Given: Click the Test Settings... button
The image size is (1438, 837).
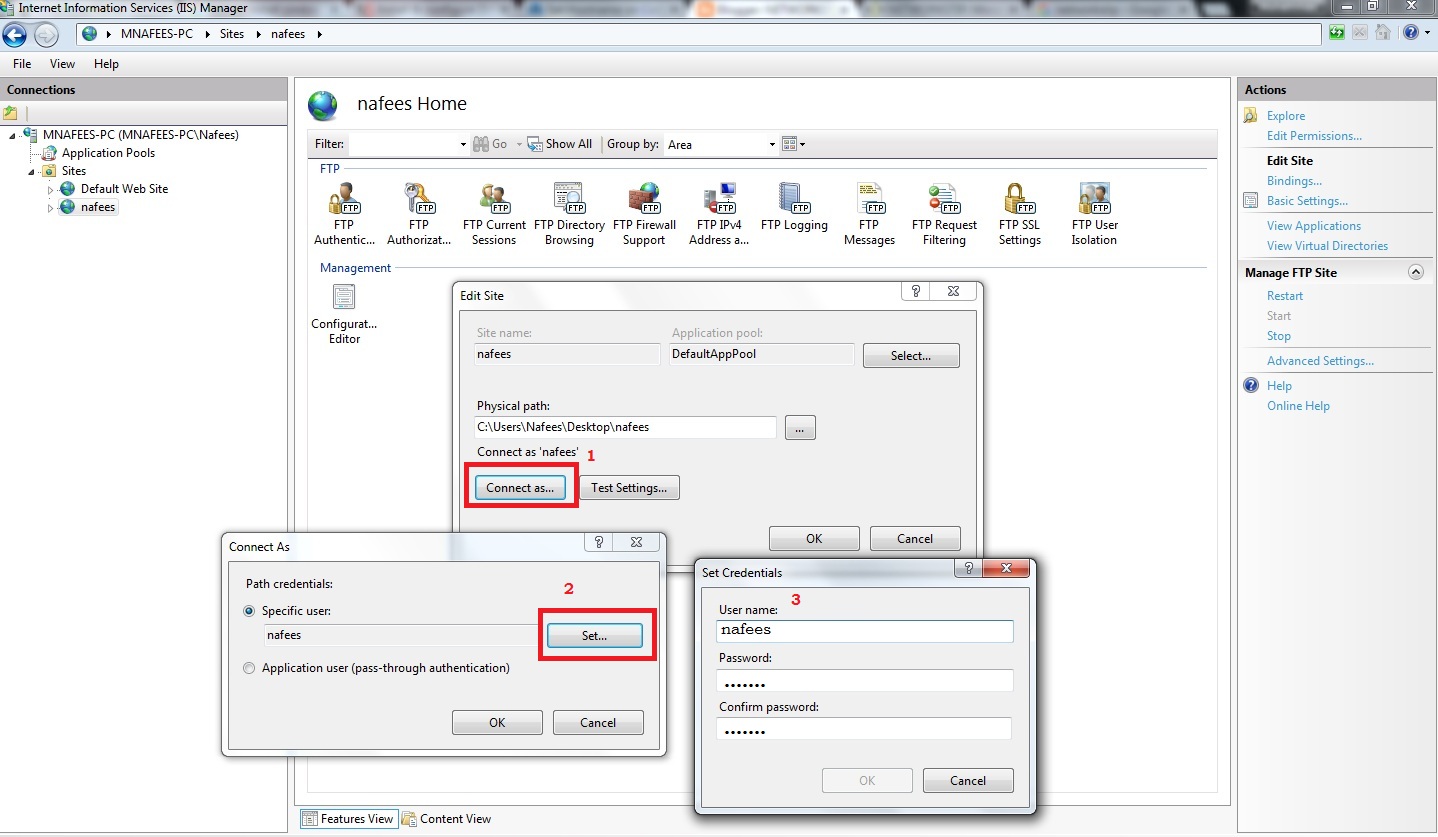Looking at the screenshot, I should (629, 488).
